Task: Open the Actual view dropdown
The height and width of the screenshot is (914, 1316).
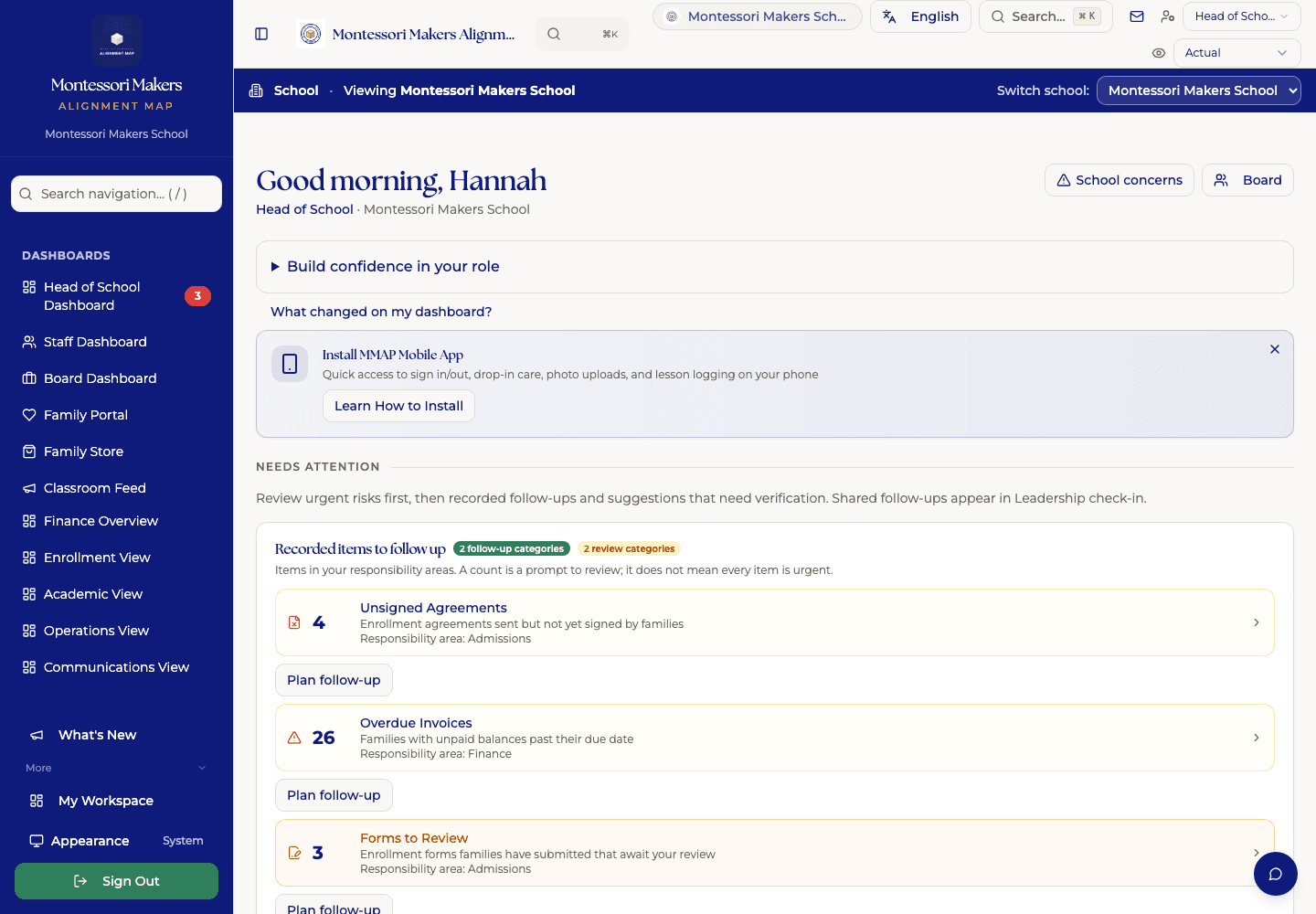Action: pyautogui.click(x=1237, y=53)
